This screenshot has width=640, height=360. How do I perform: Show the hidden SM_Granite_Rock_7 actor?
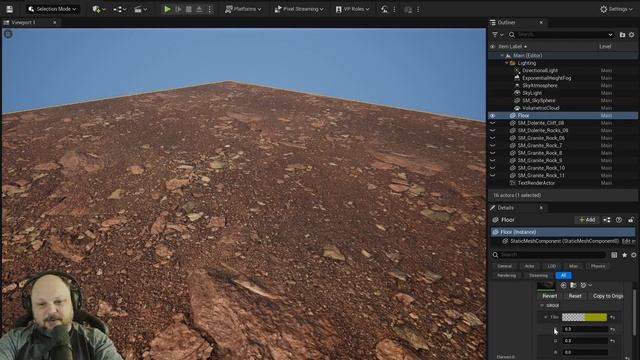pyautogui.click(x=493, y=146)
